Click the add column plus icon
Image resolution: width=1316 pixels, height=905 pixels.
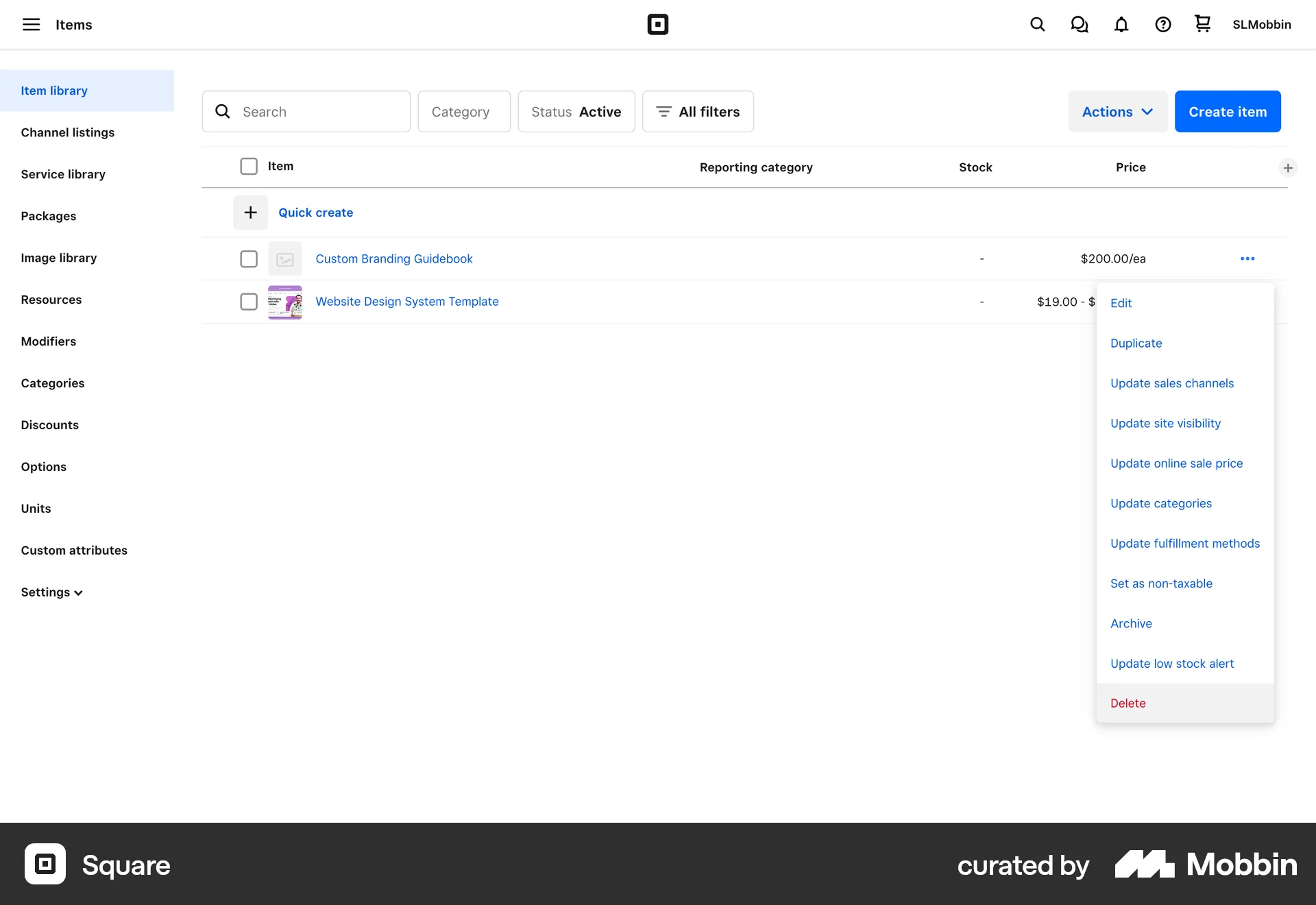(1288, 167)
